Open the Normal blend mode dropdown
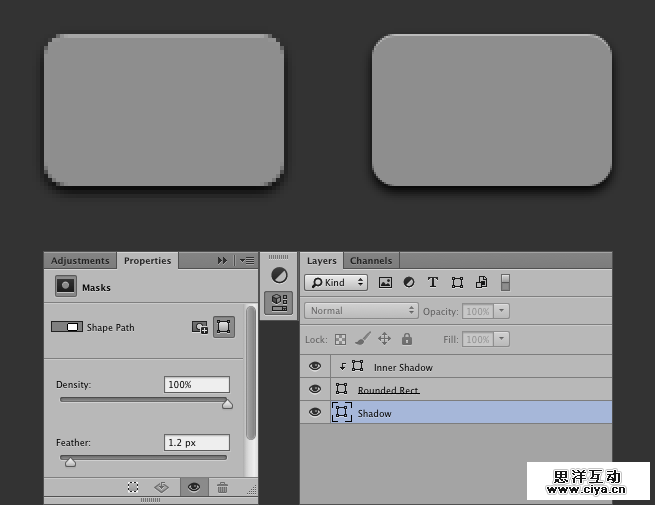This screenshot has width=655, height=505. point(362,311)
